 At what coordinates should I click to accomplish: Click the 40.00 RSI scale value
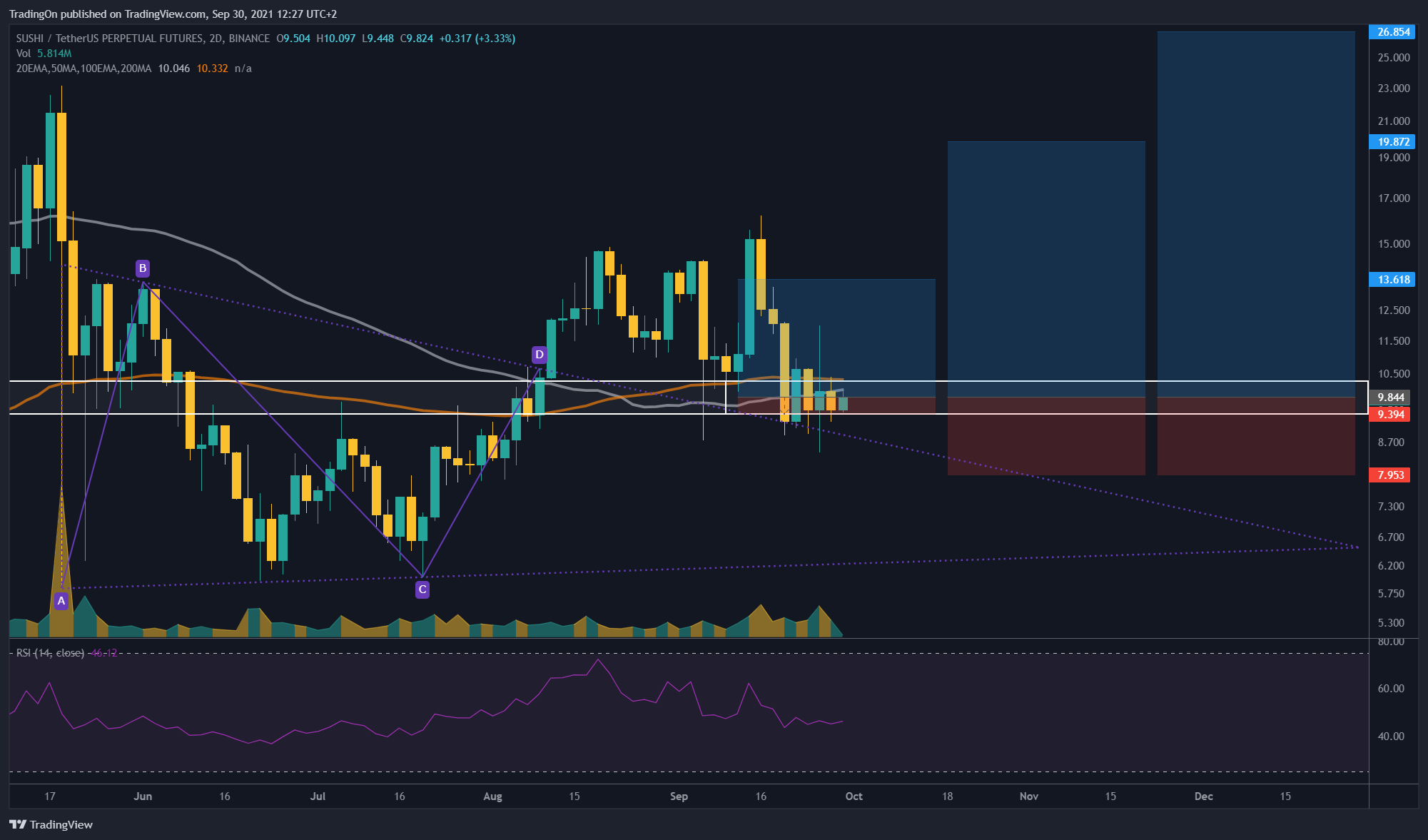[1391, 736]
